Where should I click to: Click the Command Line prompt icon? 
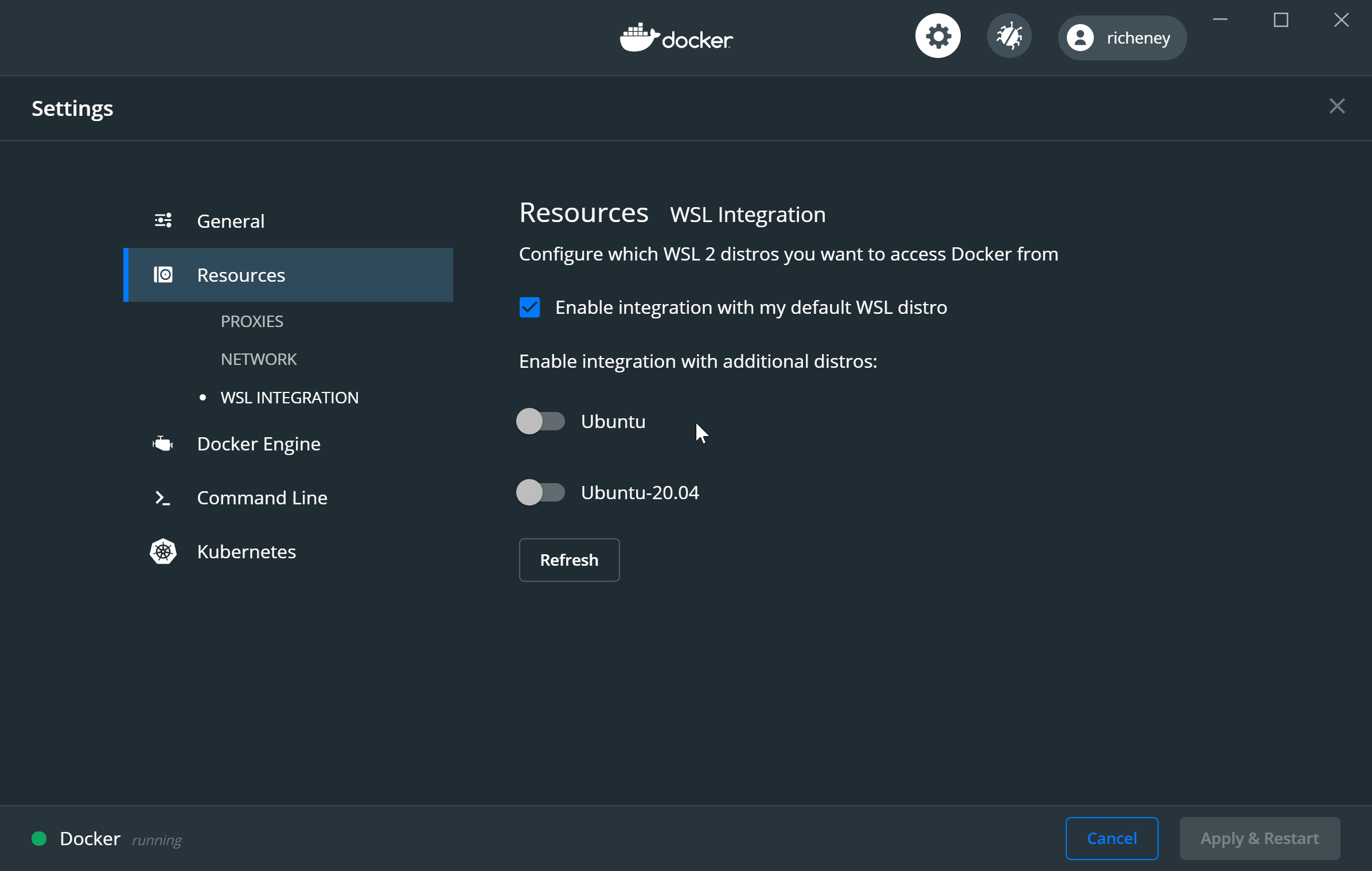pos(163,497)
